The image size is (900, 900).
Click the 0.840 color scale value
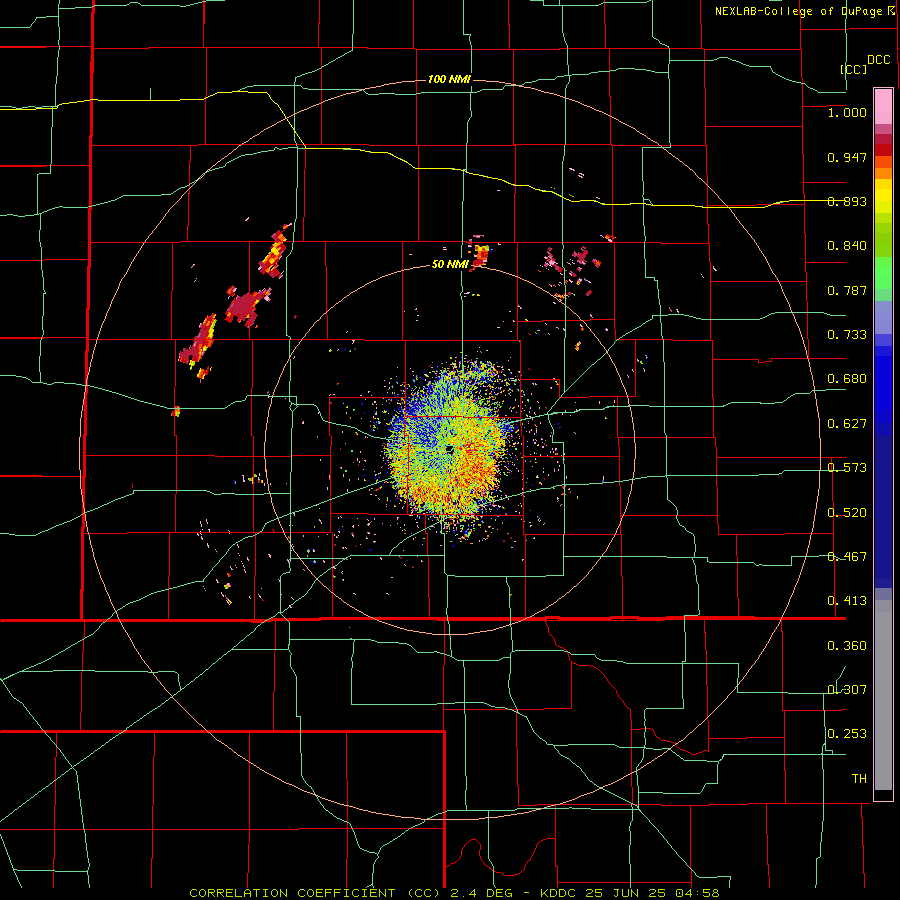tap(847, 246)
